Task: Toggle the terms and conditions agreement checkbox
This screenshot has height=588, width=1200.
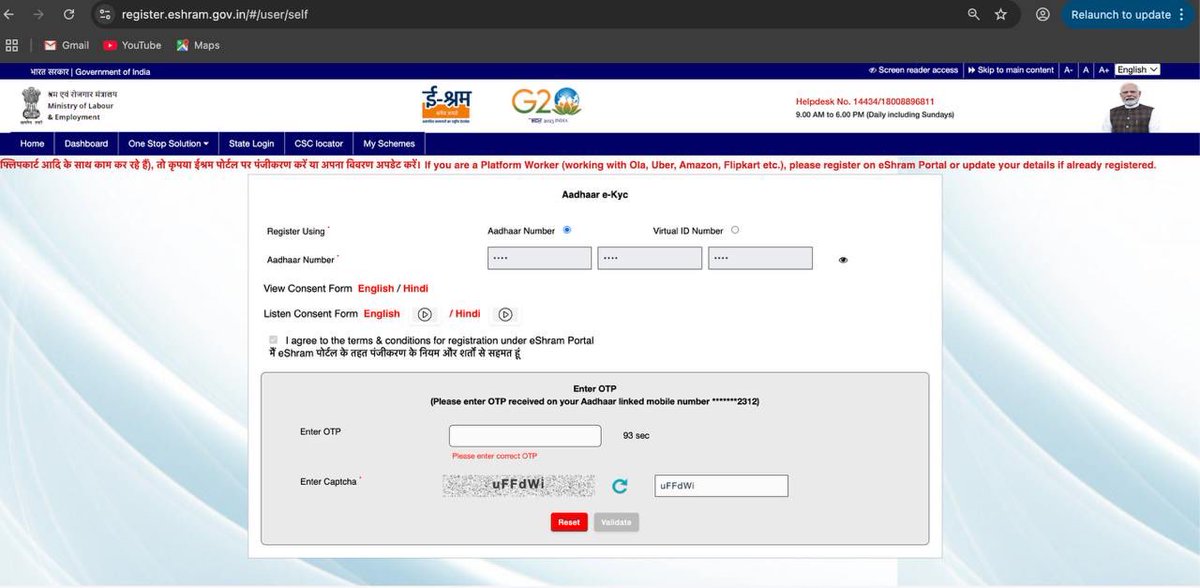Action: [274, 340]
